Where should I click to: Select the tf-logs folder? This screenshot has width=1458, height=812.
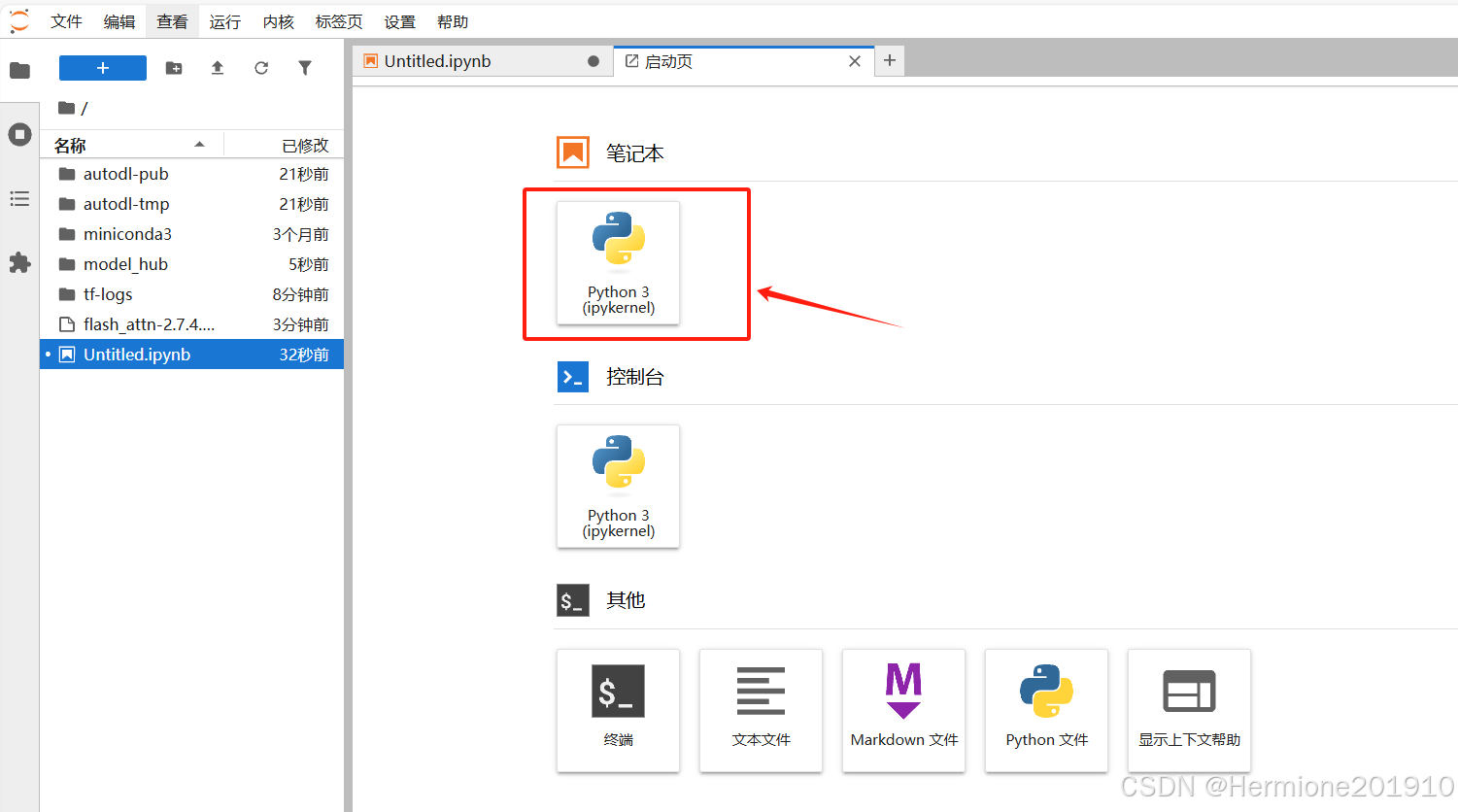(191, 294)
